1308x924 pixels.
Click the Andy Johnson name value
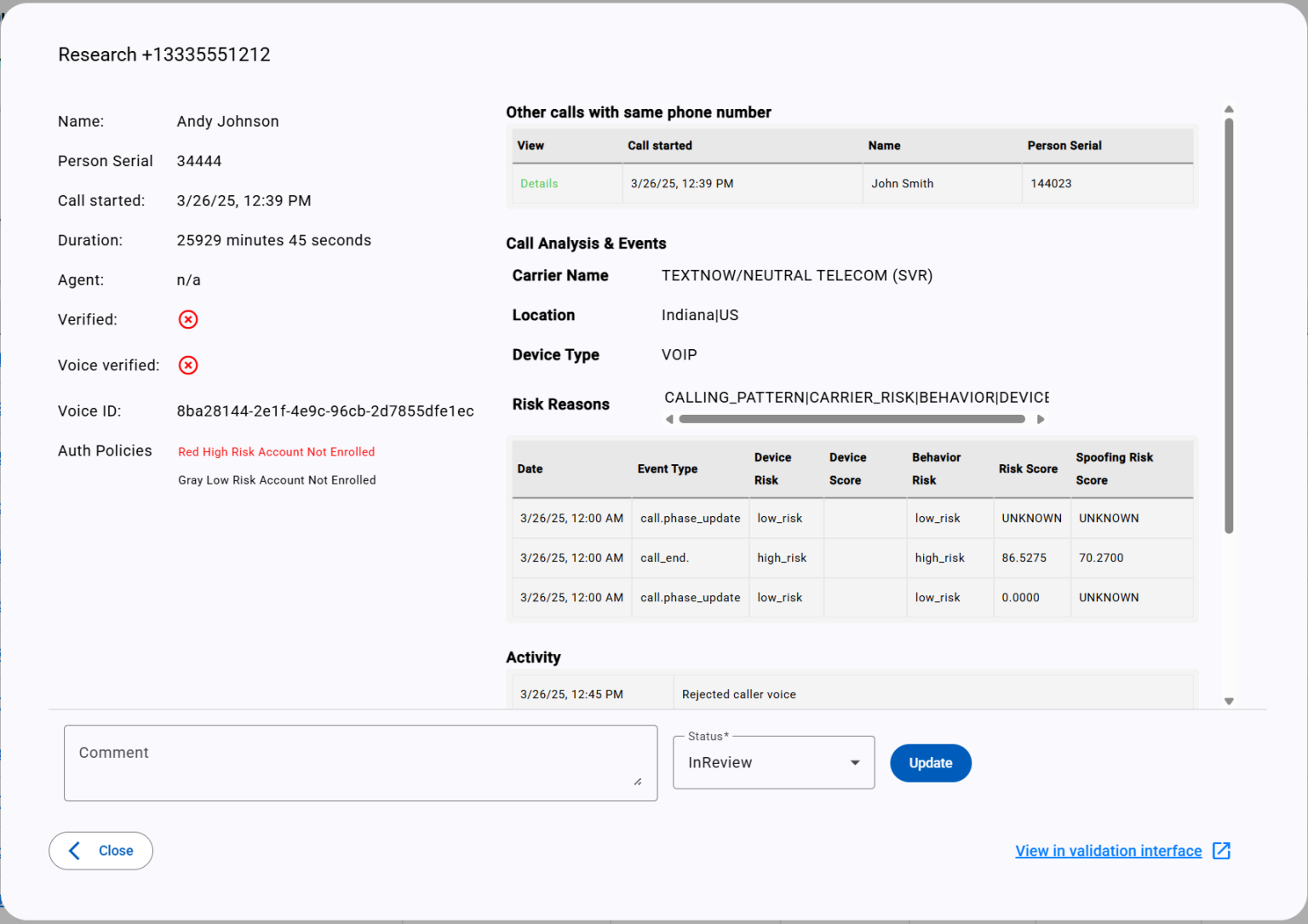(x=227, y=122)
